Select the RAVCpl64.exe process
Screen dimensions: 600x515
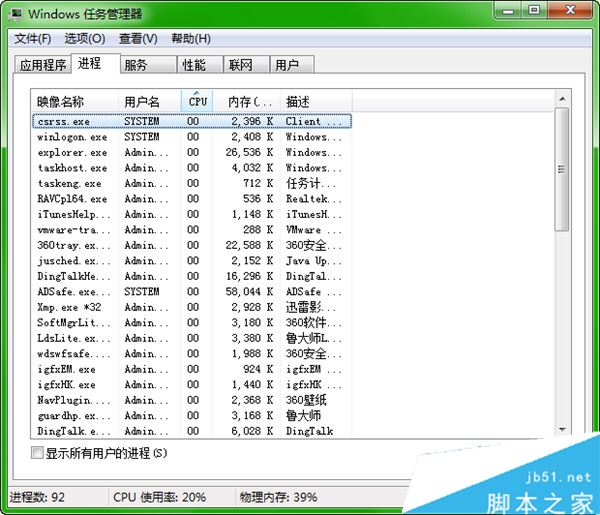tap(192, 199)
